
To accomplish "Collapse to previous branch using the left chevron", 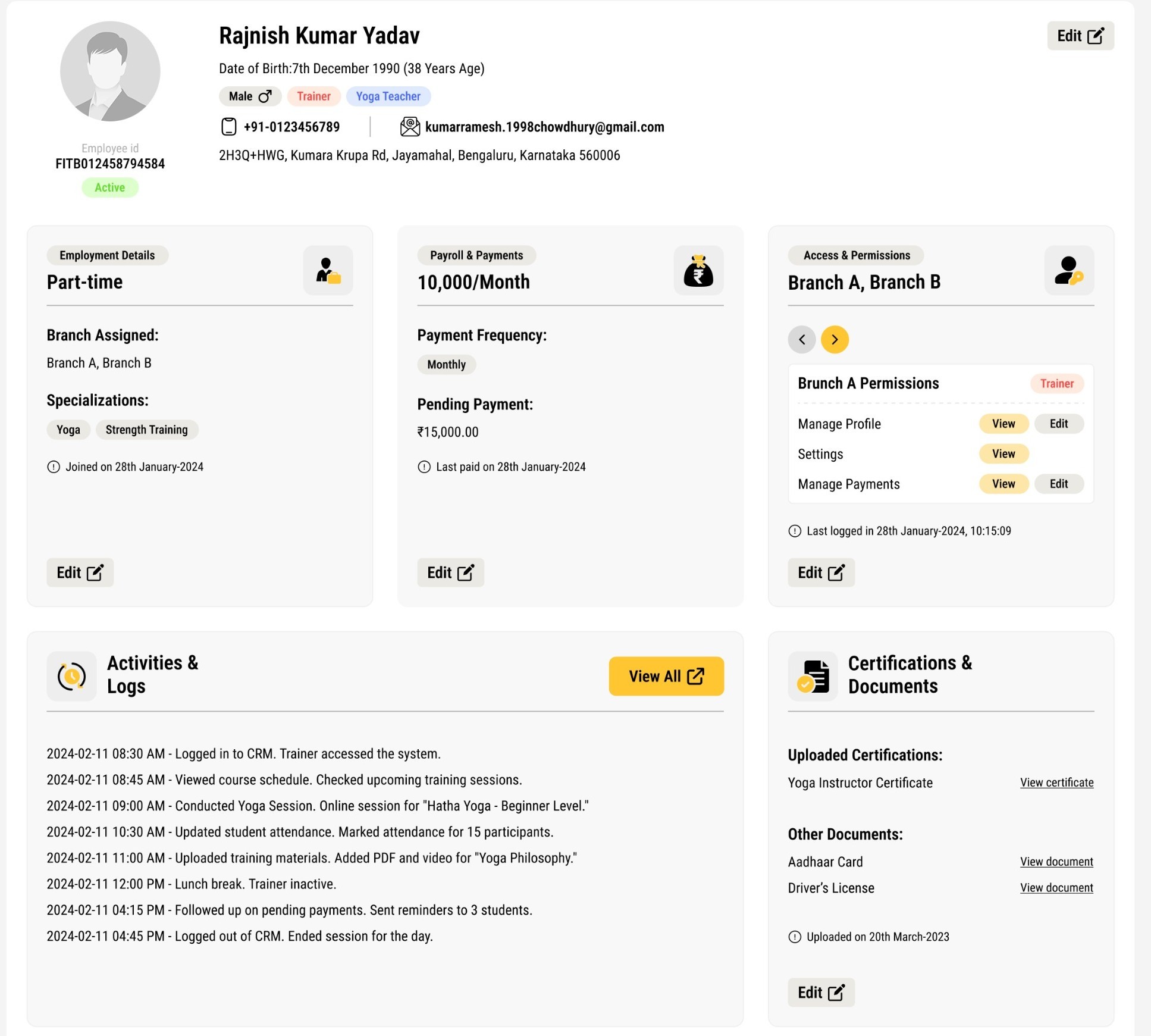I will (x=802, y=339).
